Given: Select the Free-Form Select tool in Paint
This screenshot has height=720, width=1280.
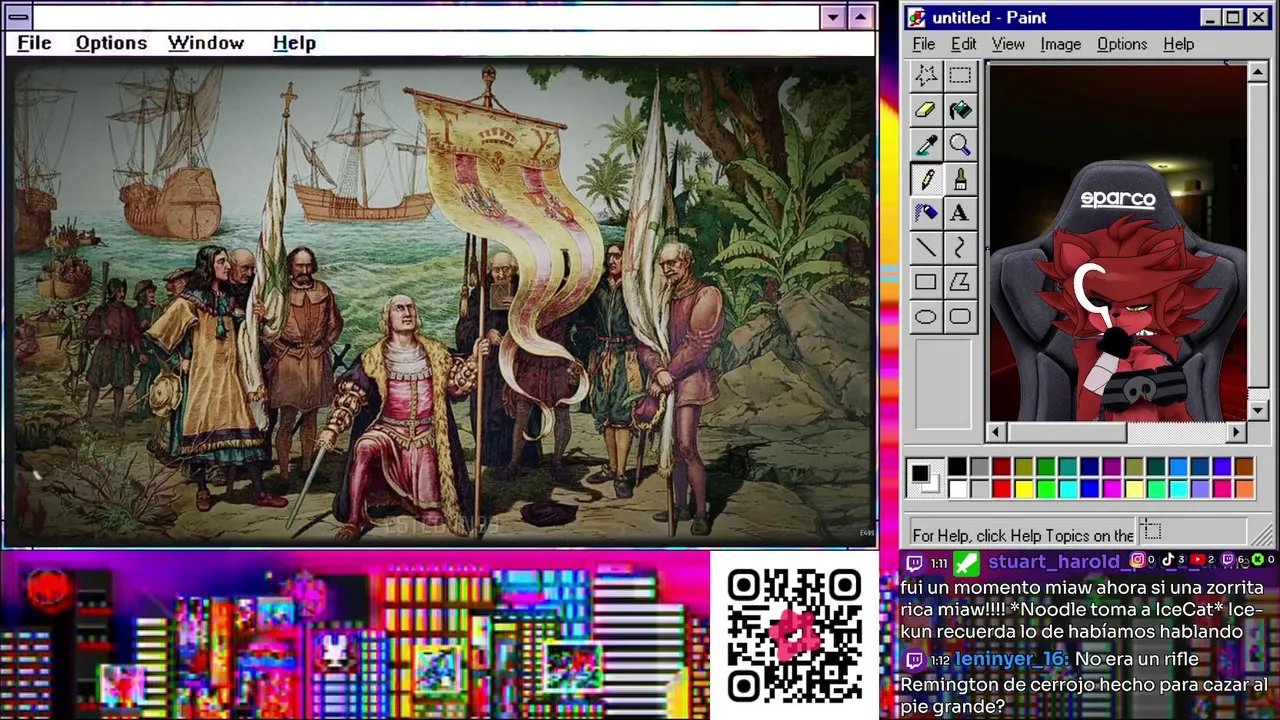Looking at the screenshot, I should pos(925,76).
